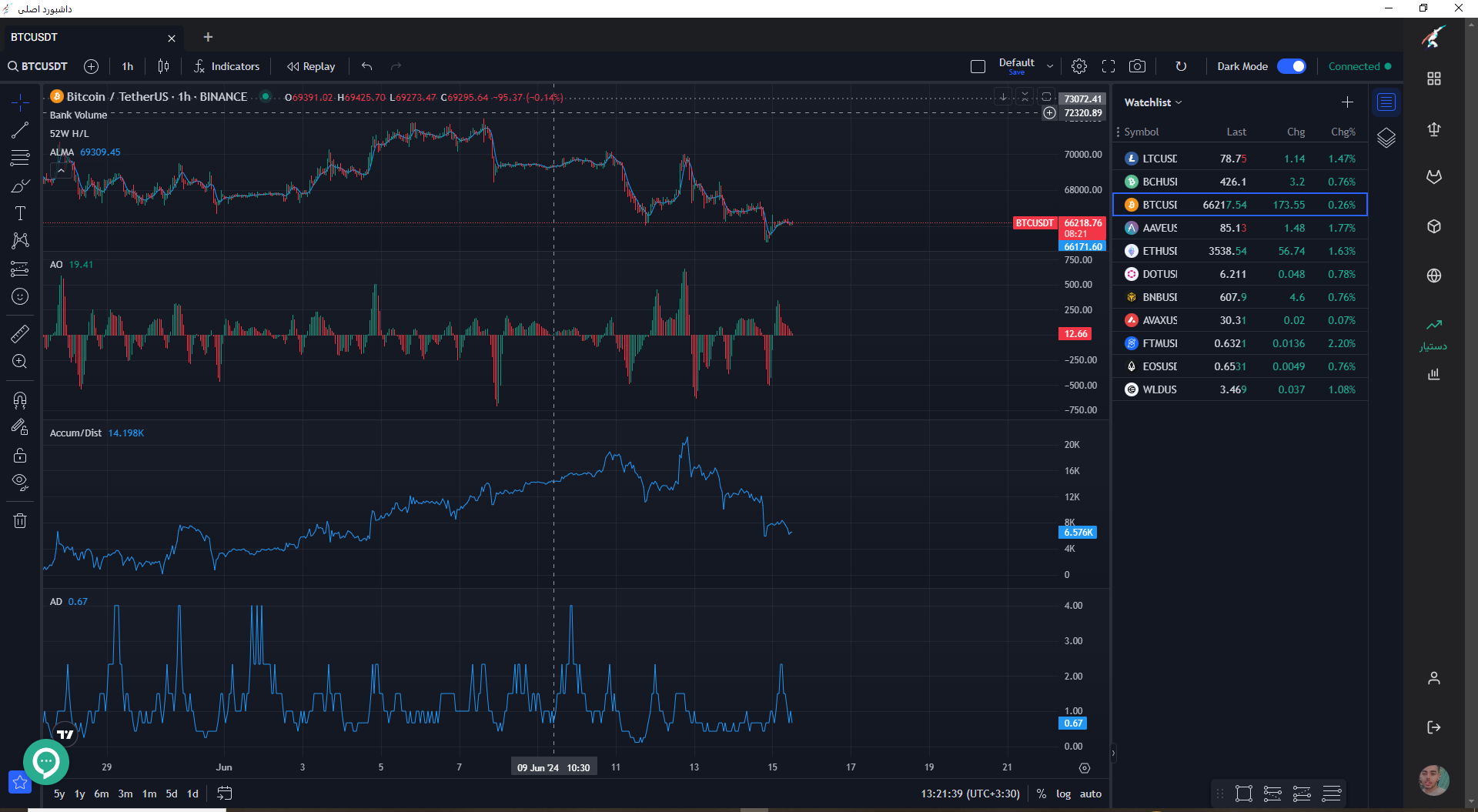Open the go to date calendar
Viewport: 1478px width, 812px height.
click(x=225, y=794)
